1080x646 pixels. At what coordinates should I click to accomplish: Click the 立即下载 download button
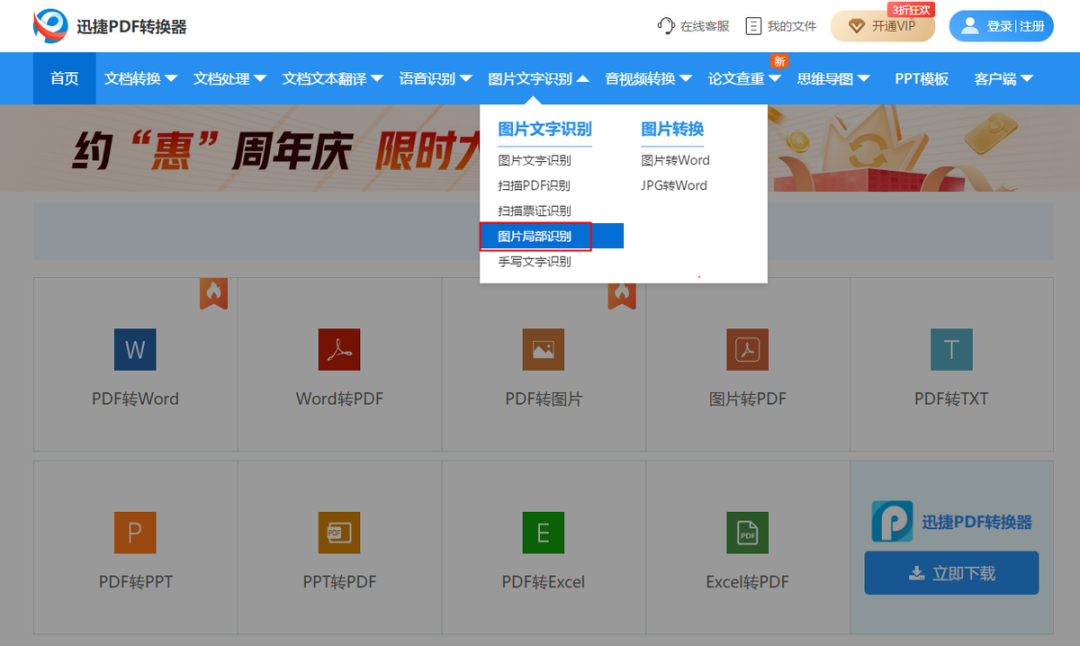(950, 573)
